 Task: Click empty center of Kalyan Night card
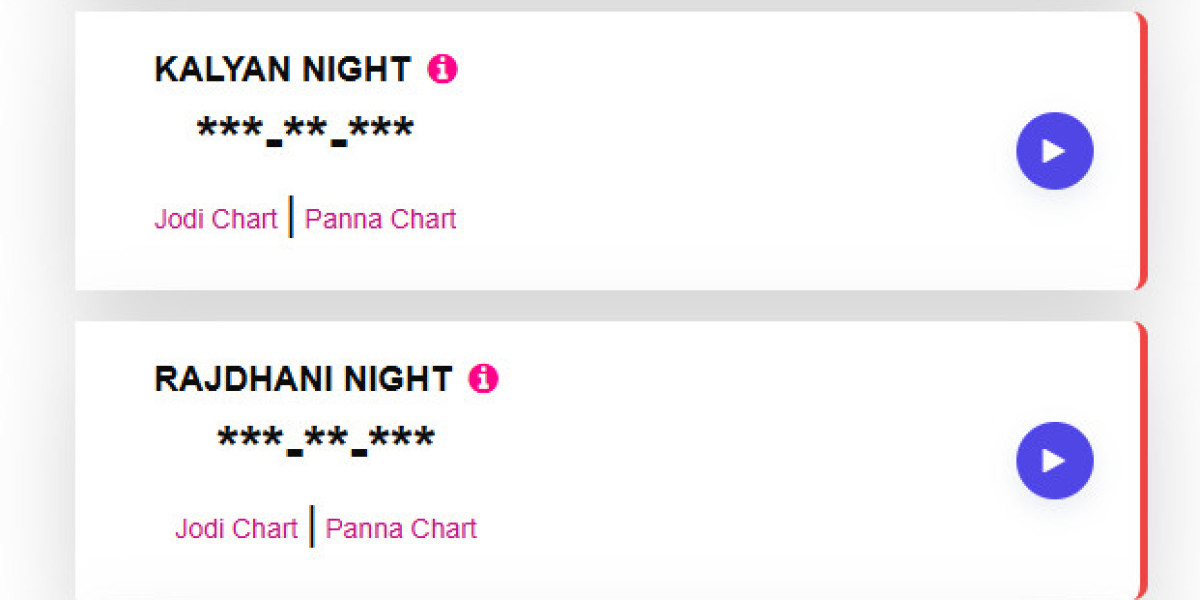(x=700, y=150)
